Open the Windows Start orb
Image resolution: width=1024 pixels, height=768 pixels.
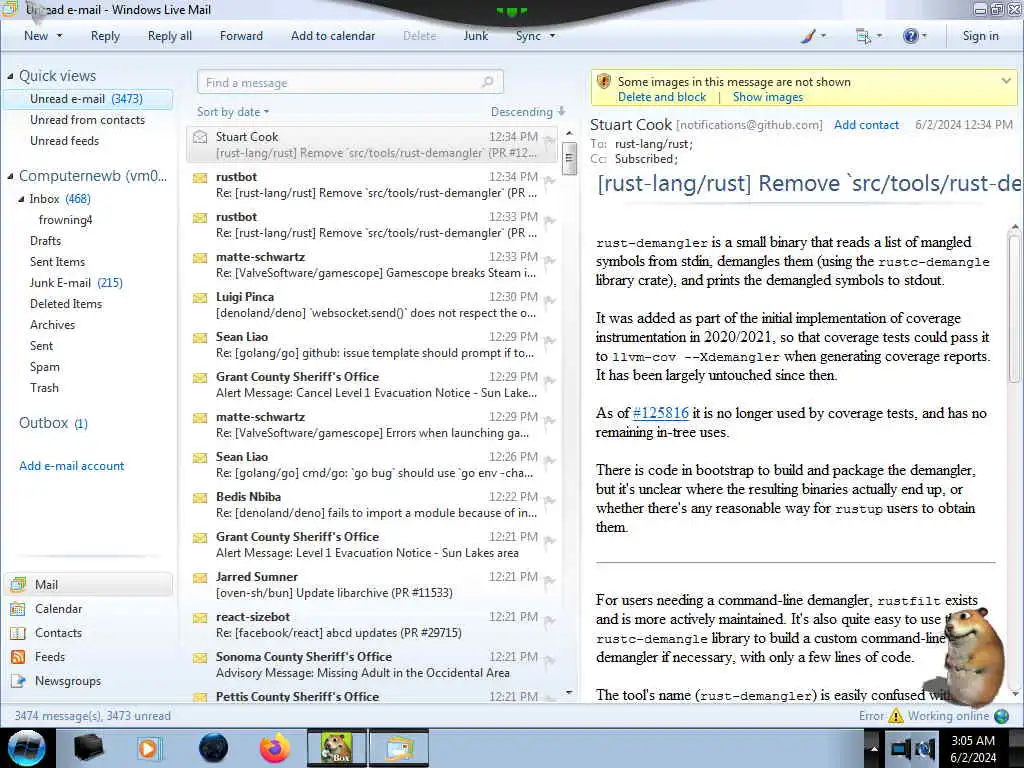point(27,748)
